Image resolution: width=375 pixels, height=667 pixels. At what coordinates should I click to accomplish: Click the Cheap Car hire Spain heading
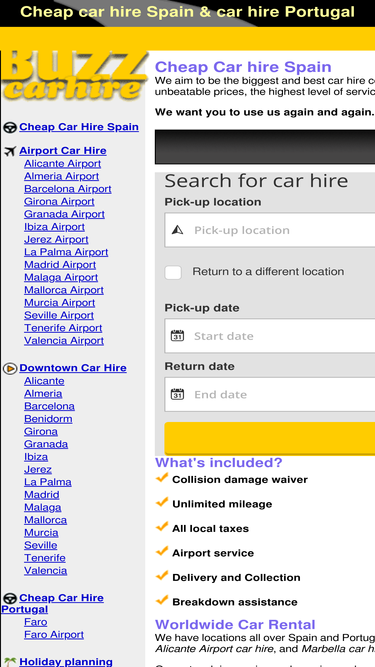[x=243, y=67]
